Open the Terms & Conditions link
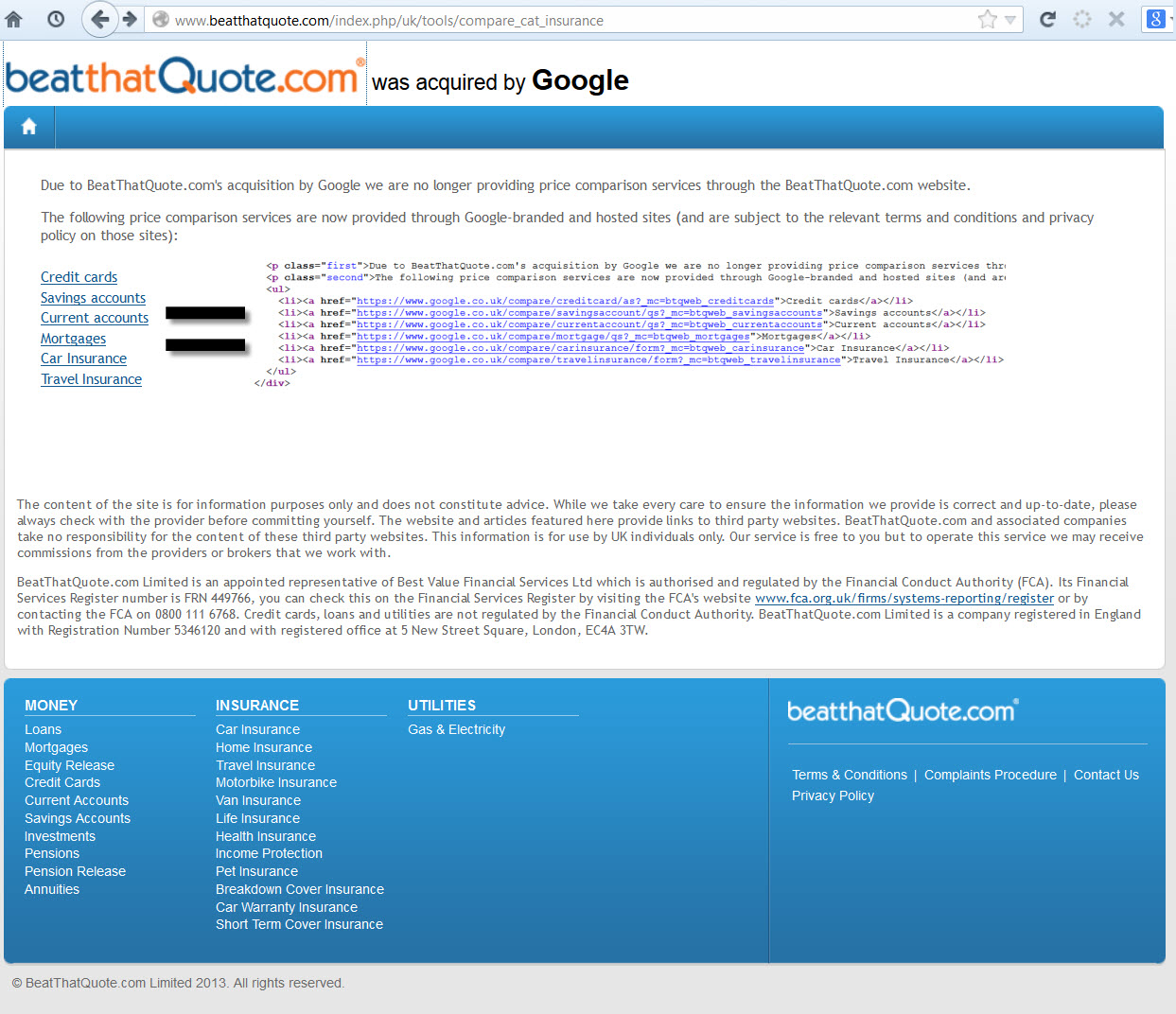The height and width of the screenshot is (1014, 1176). tap(850, 775)
